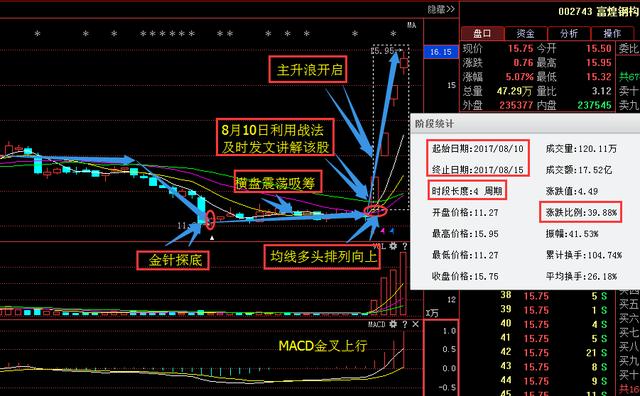The width and height of the screenshot is (640, 396).
Task: Select the 总量 value 47.29万
Action: pos(515,91)
